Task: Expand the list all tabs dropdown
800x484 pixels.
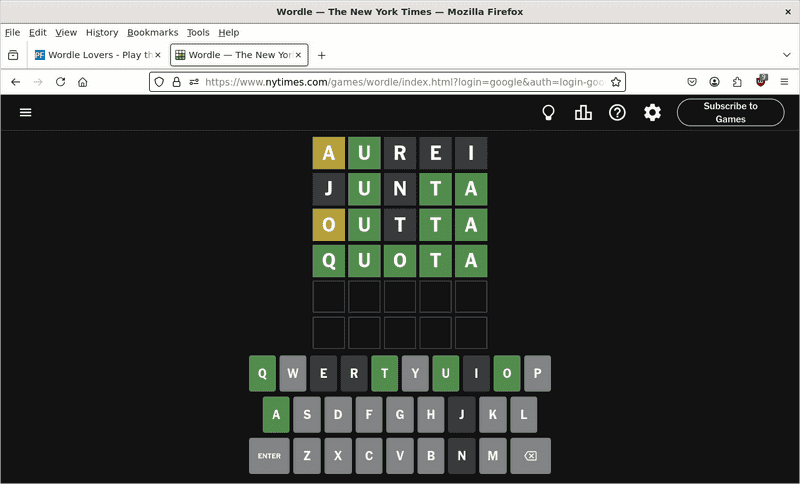Action: tap(787, 55)
